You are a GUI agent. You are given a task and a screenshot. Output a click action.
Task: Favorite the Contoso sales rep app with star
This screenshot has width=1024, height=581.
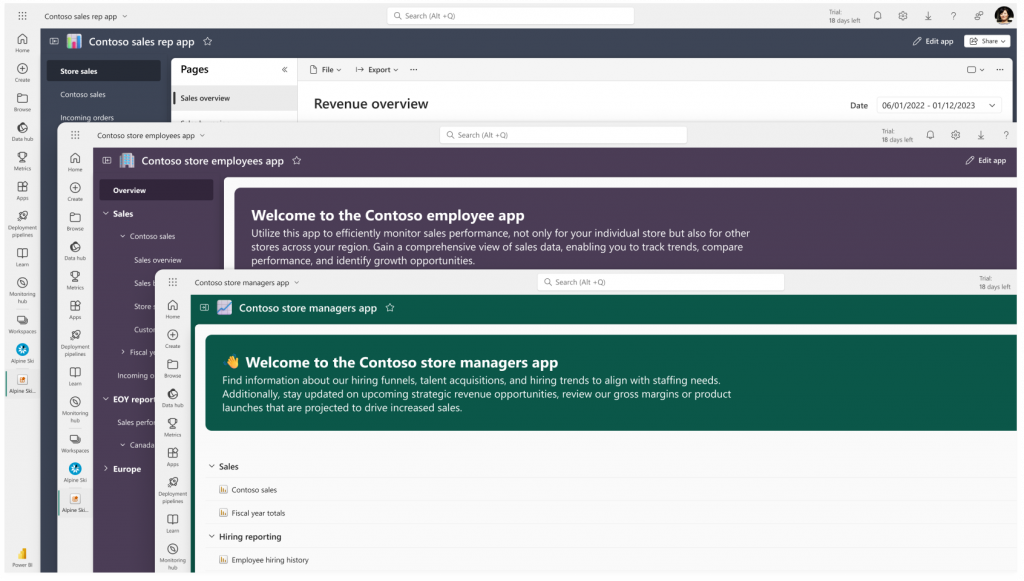(207, 42)
